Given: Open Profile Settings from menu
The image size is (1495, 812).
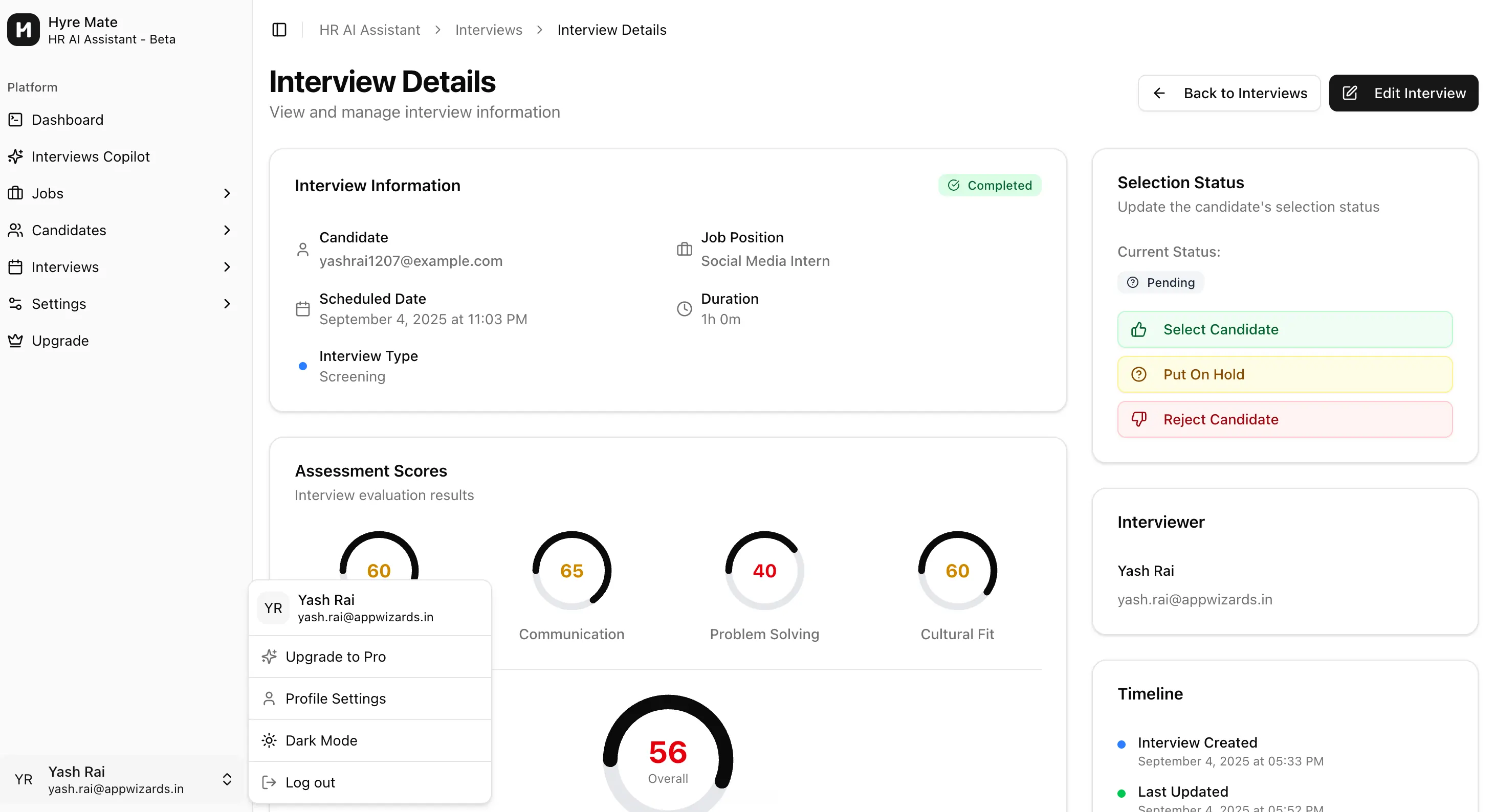Looking at the screenshot, I should point(370,698).
